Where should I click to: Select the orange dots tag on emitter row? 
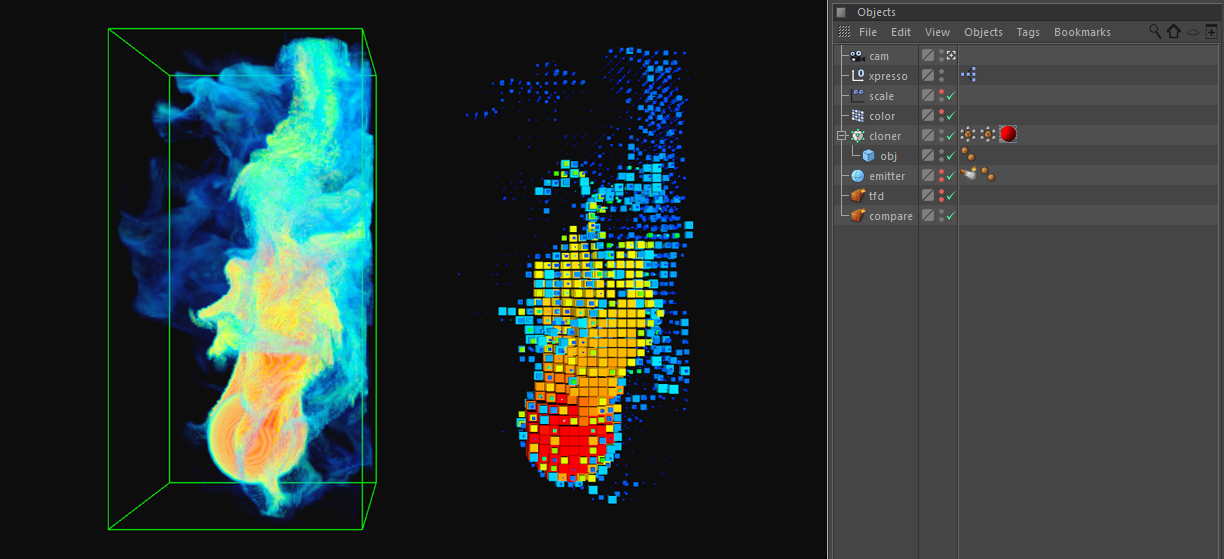987,175
